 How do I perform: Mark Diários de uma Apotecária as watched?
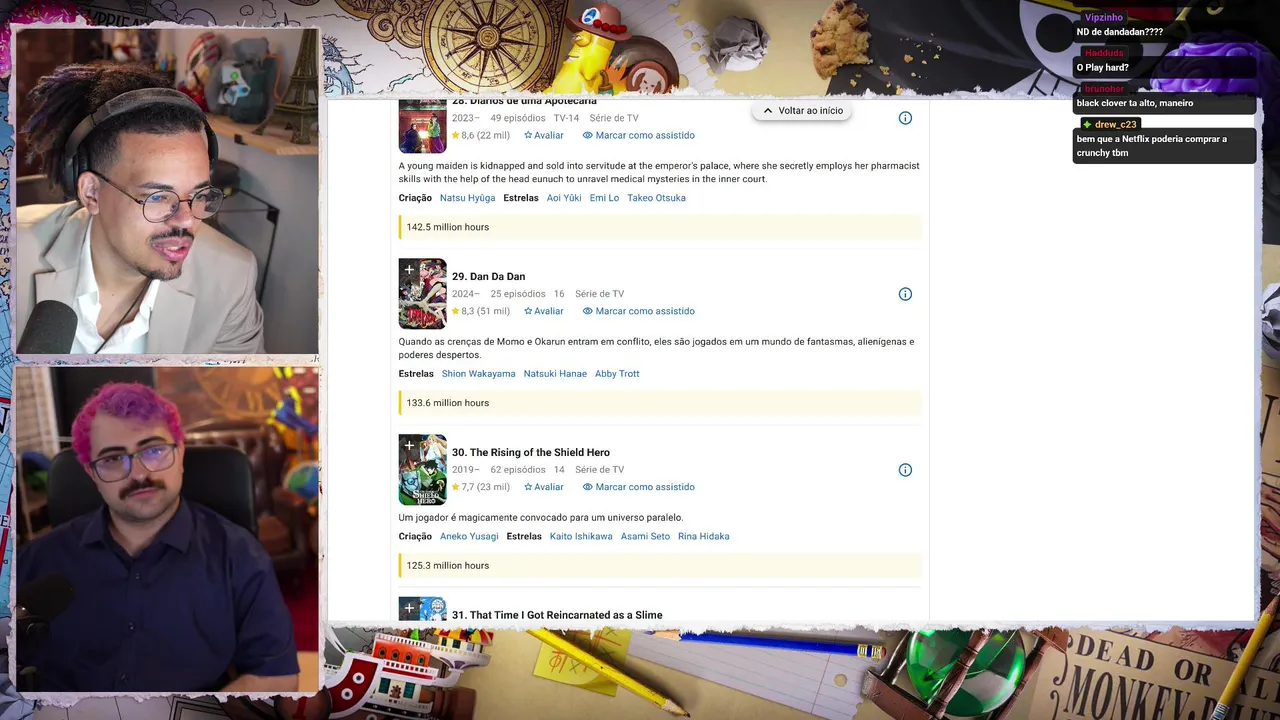[x=638, y=135]
